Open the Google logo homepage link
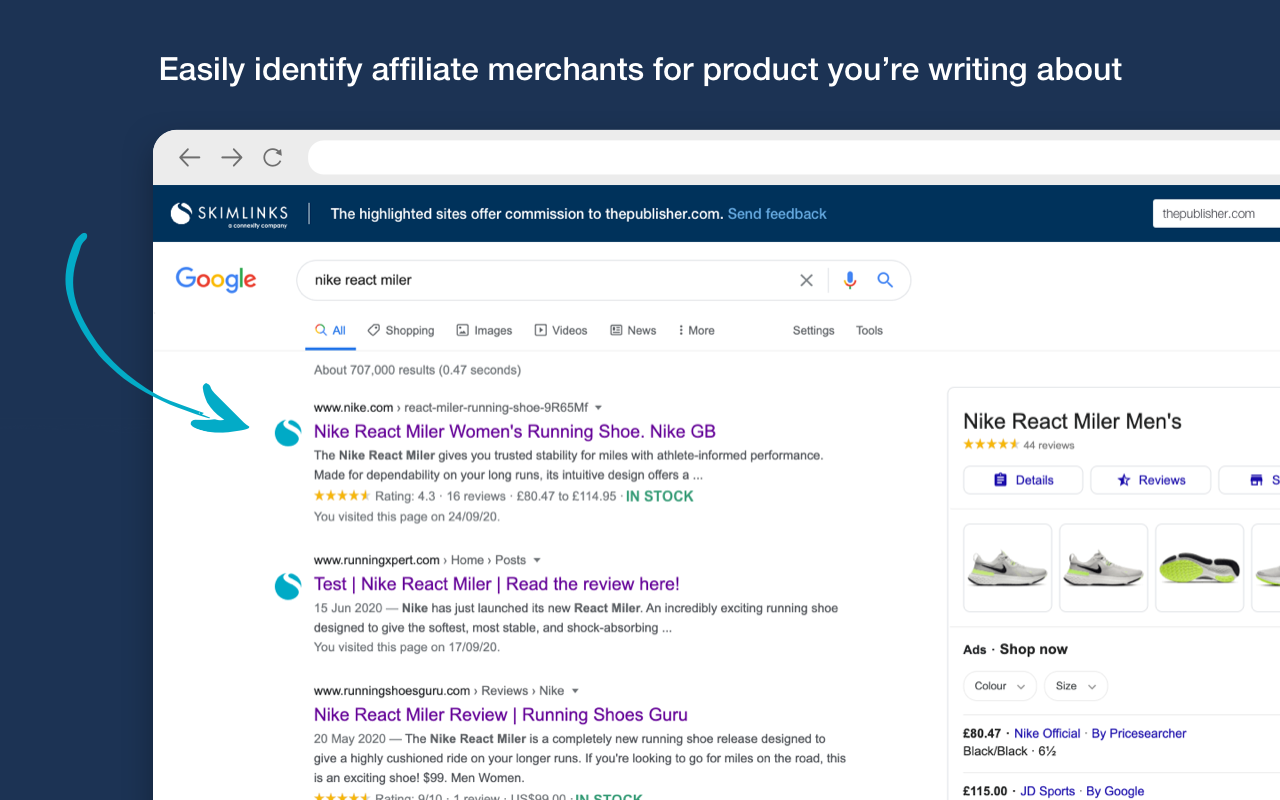Screen dimensions: 1280x800 (216, 280)
